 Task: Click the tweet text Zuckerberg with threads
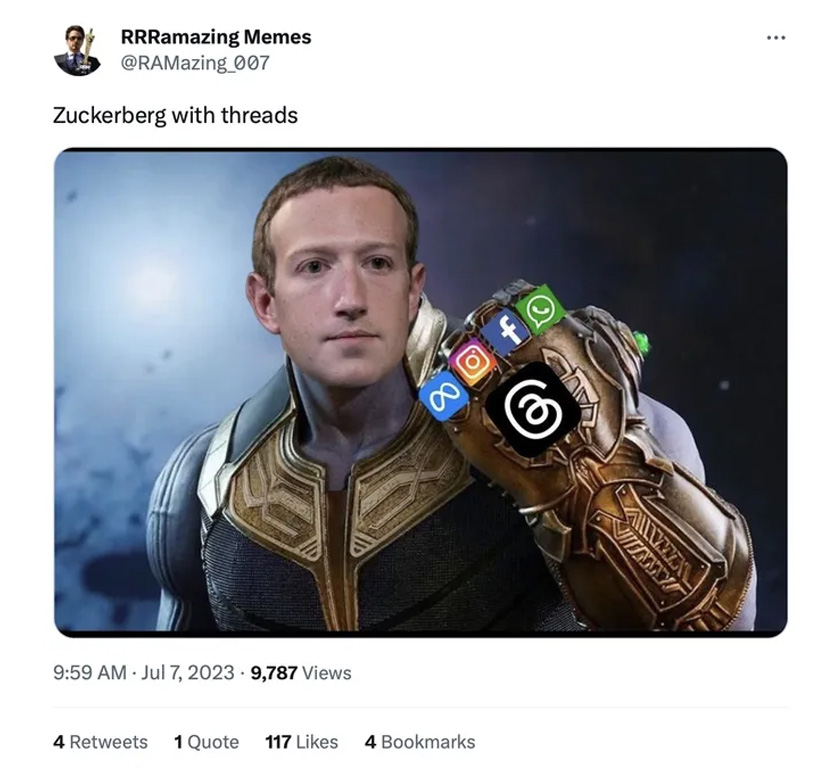tap(176, 115)
